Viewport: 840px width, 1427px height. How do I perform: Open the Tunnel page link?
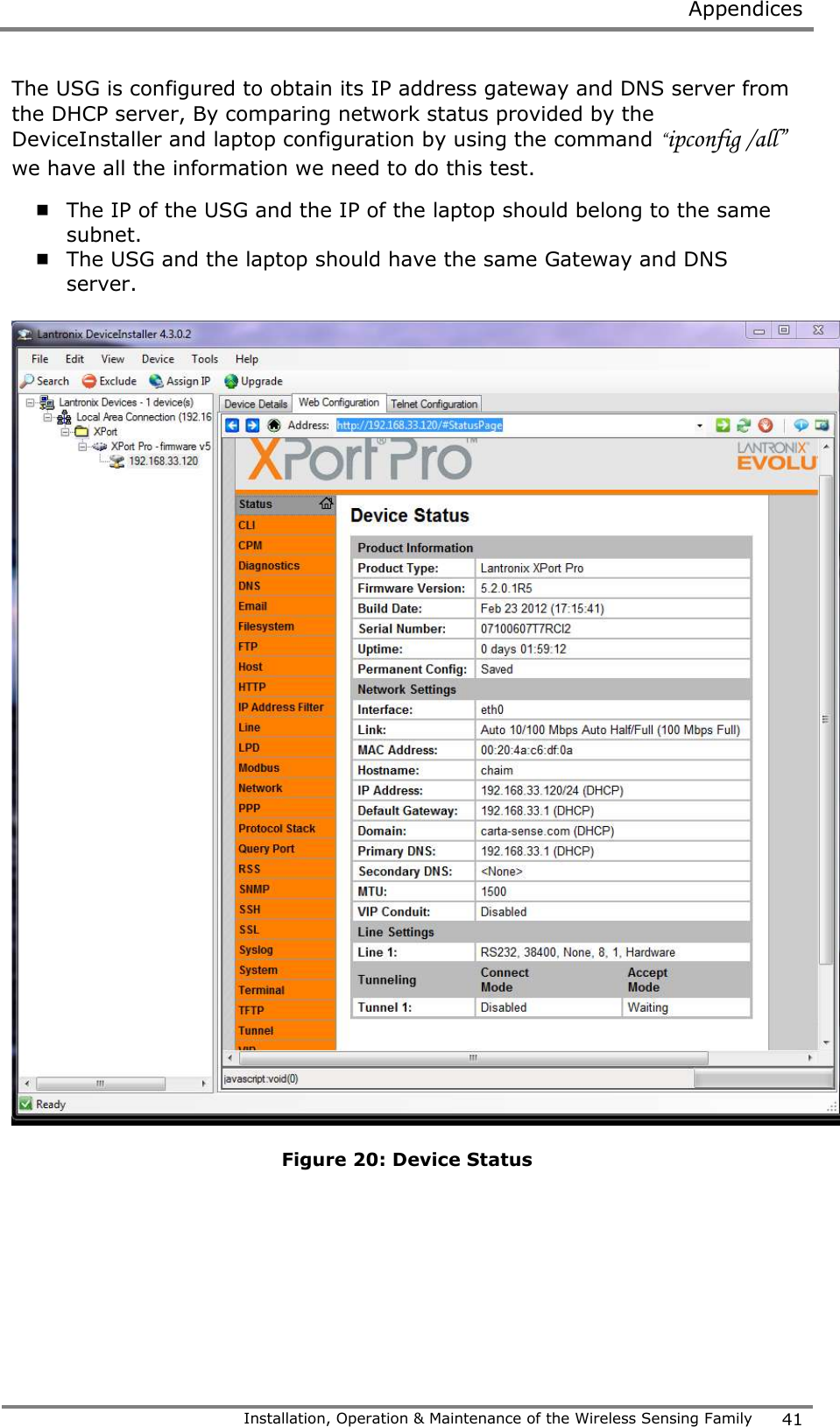click(x=256, y=1031)
